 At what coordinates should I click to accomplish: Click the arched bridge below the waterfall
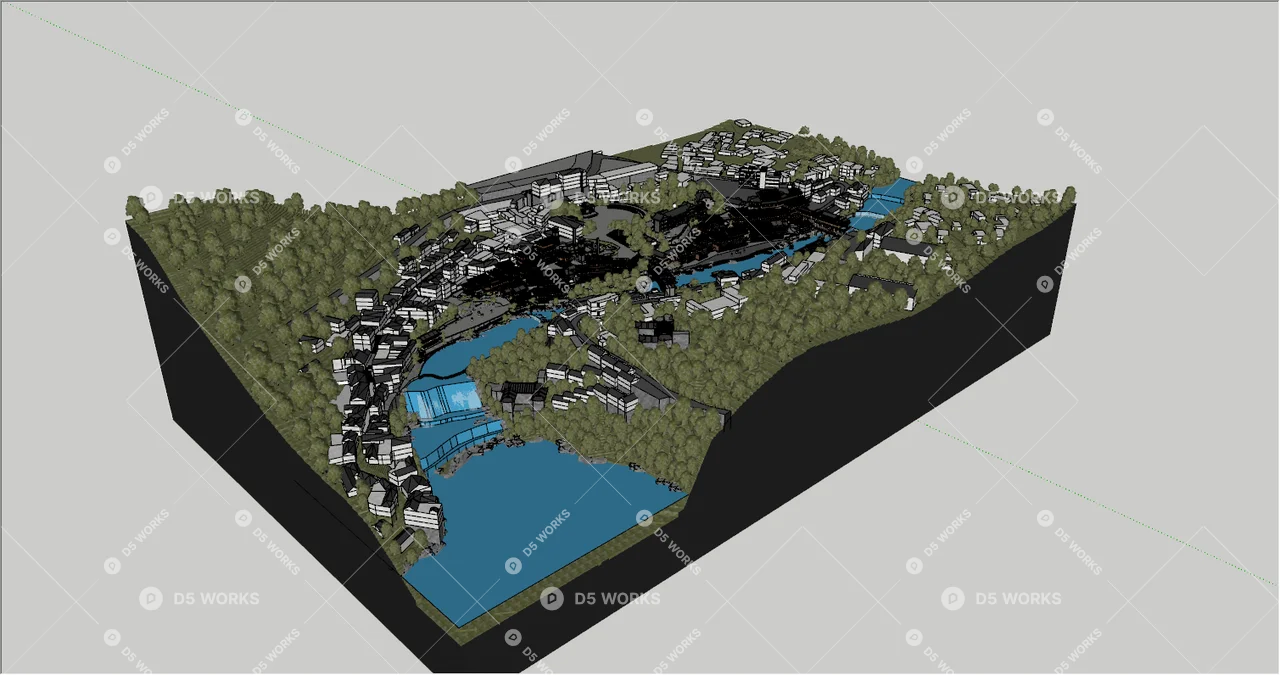(x=460, y=440)
